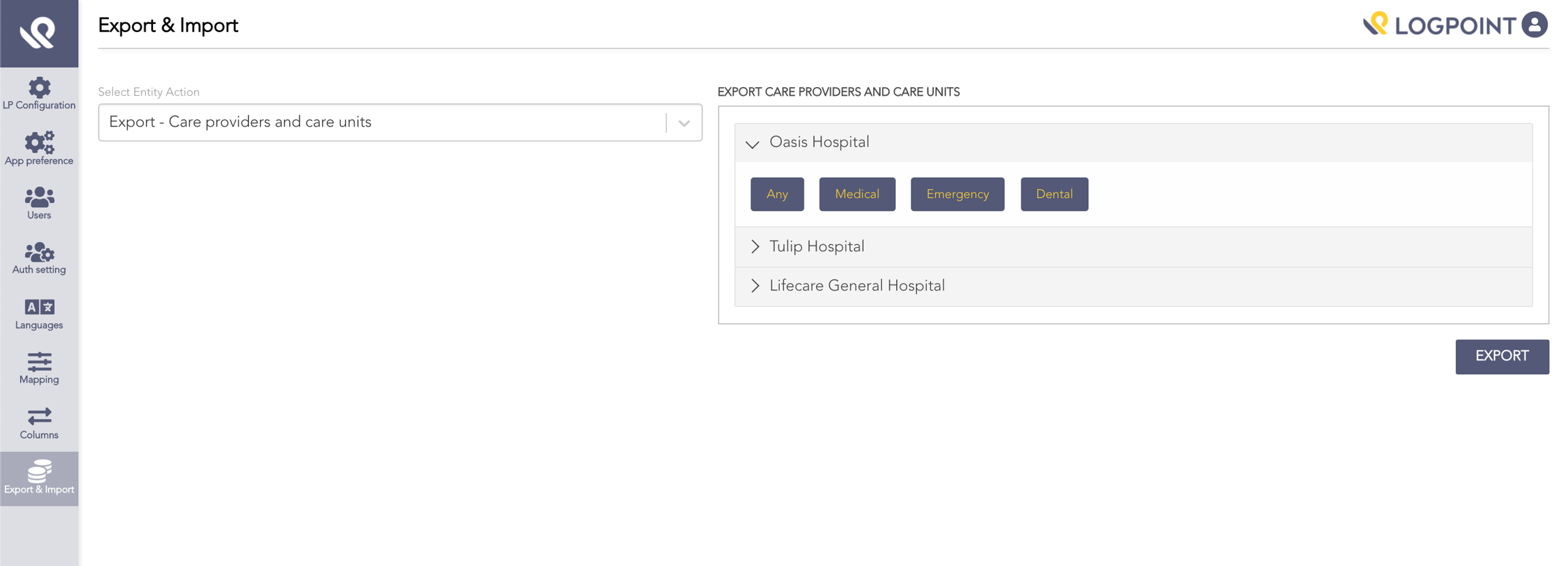Screen dimensions: 1568x566
Task: Toggle the Medical care unit chip
Action: 857,195
